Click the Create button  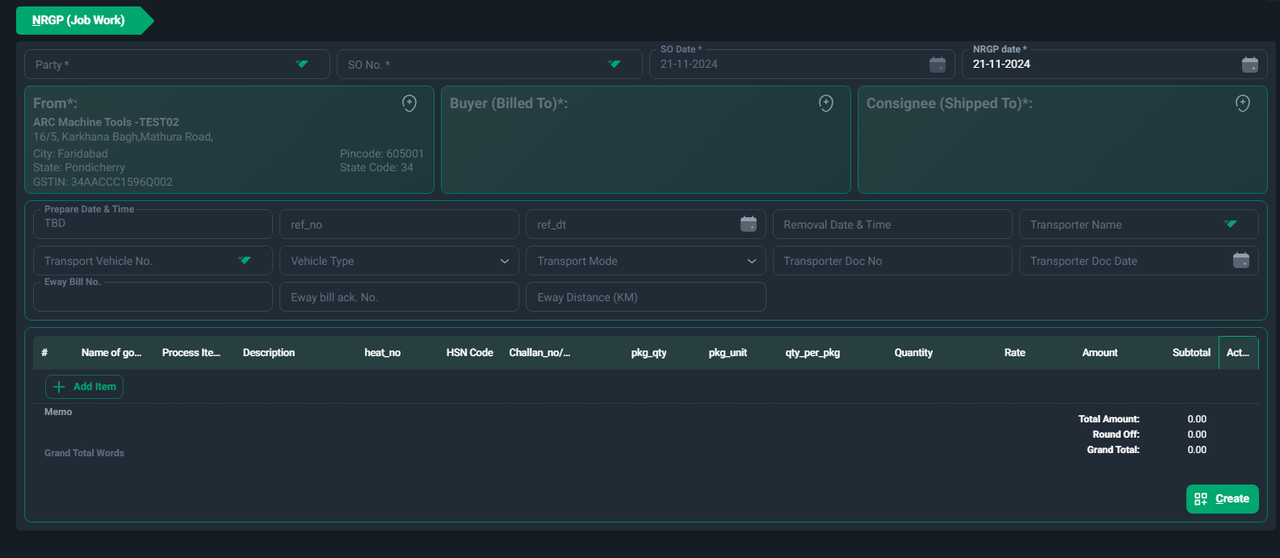coord(1222,498)
